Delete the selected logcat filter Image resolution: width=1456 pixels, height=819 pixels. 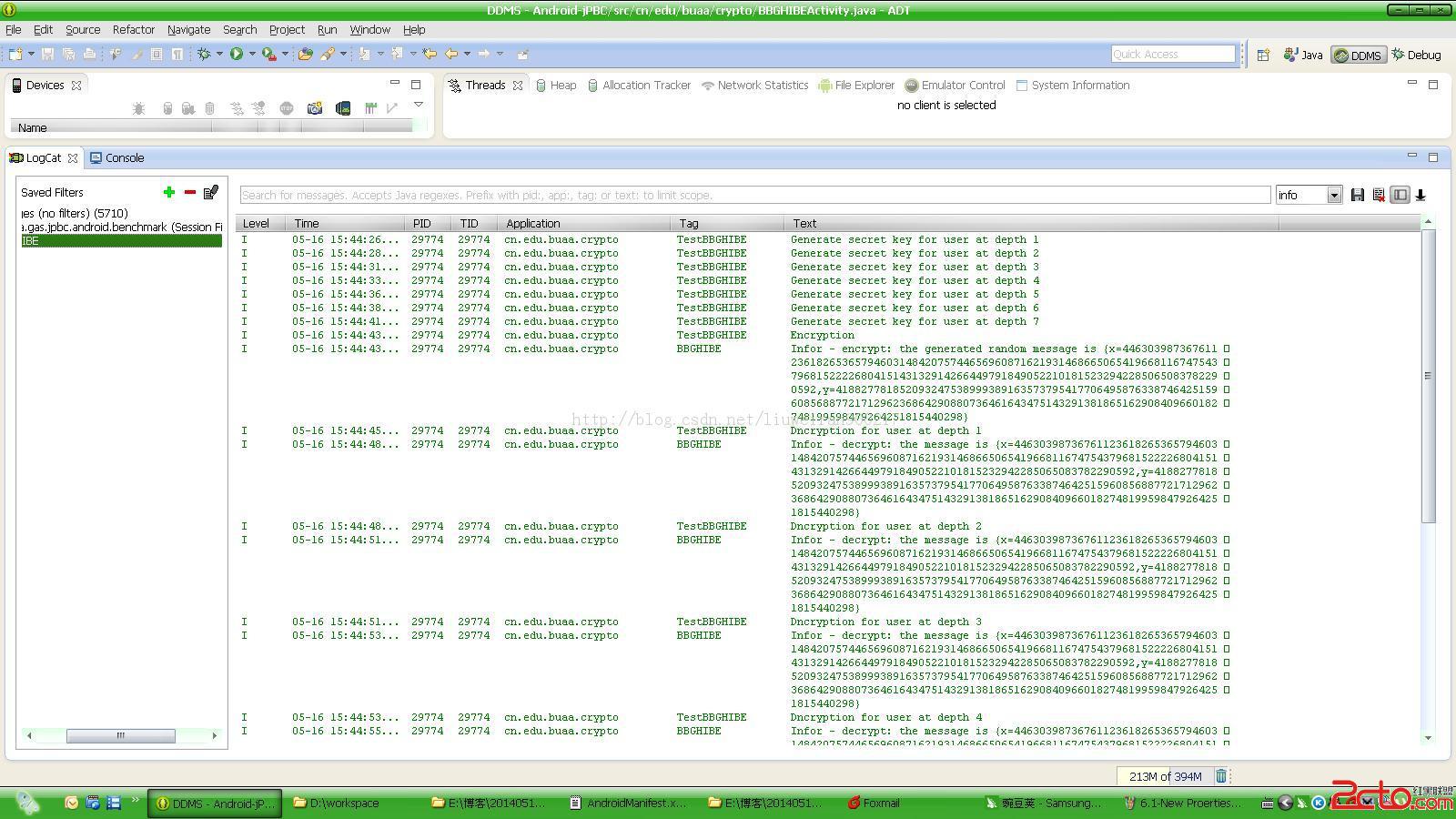click(189, 192)
